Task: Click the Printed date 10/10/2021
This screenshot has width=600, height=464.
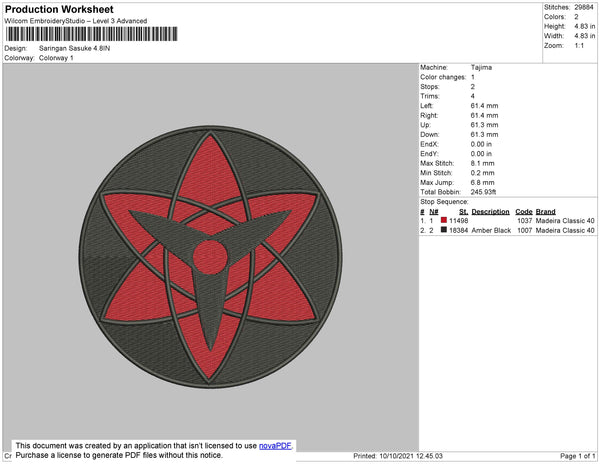Action: (x=396, y=456)
